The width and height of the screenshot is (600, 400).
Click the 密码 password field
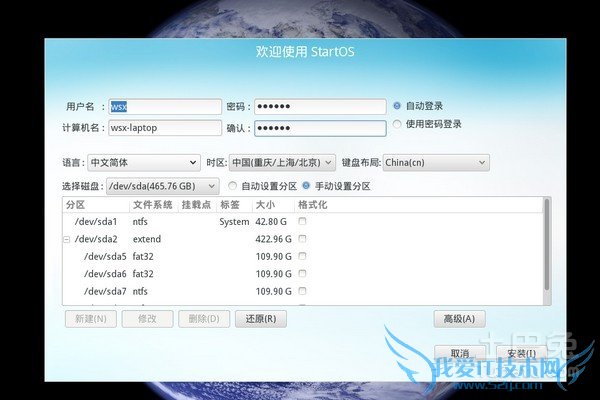point(320,106)
